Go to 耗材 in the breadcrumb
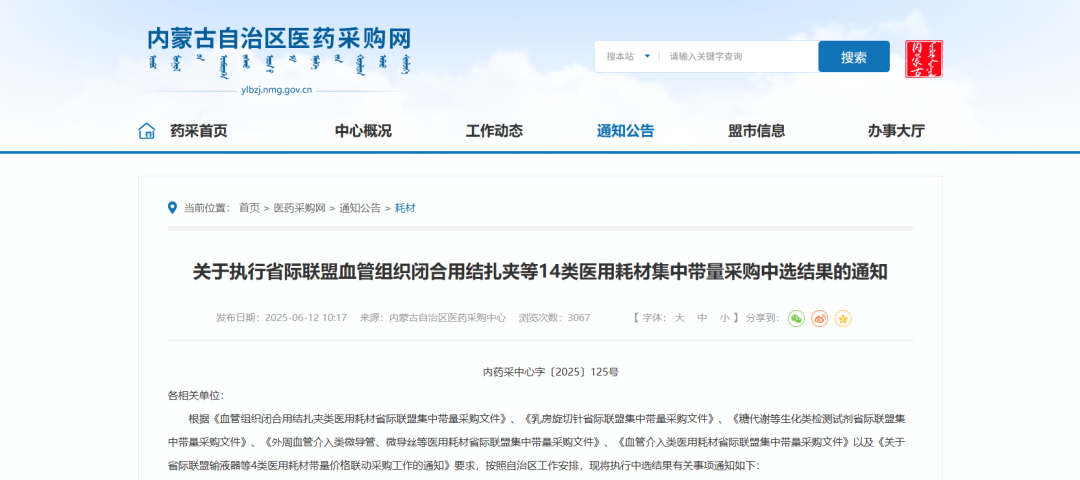Screen dimensions: 1080x480 405,208
